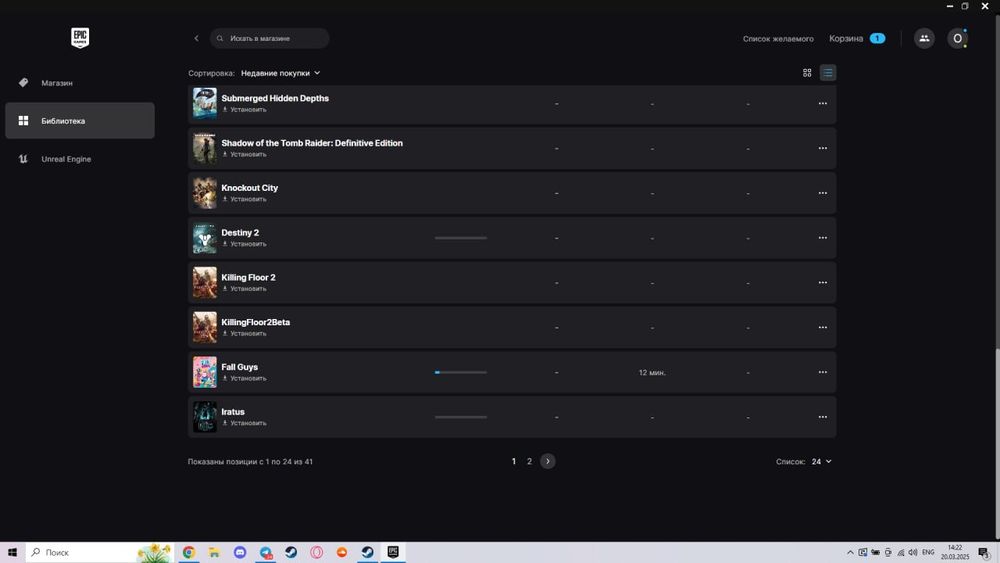Switch ENG input language indicator
The image size is (1000, 563).
pos(929,553)
